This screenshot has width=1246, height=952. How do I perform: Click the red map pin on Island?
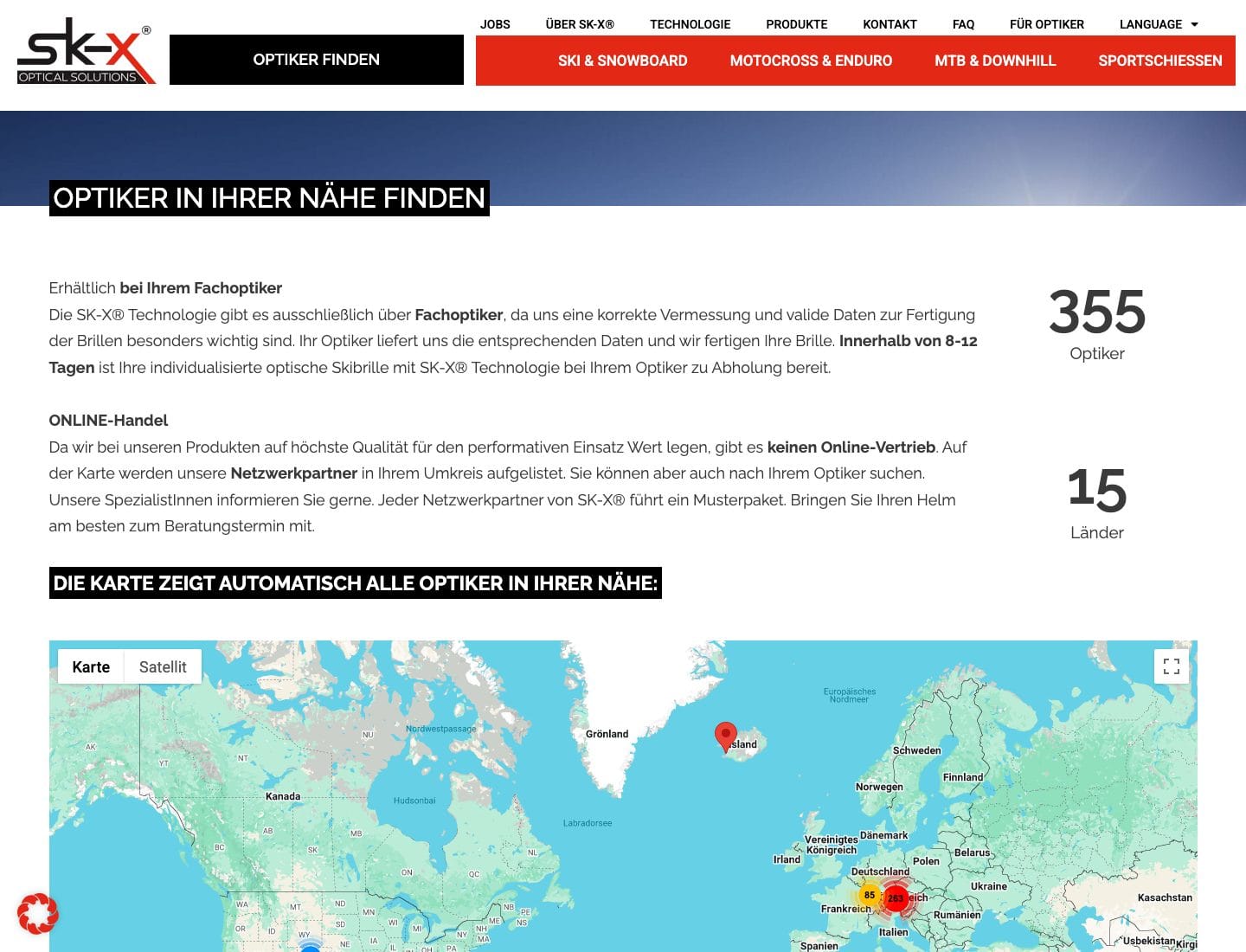click(x=725, y=737)
